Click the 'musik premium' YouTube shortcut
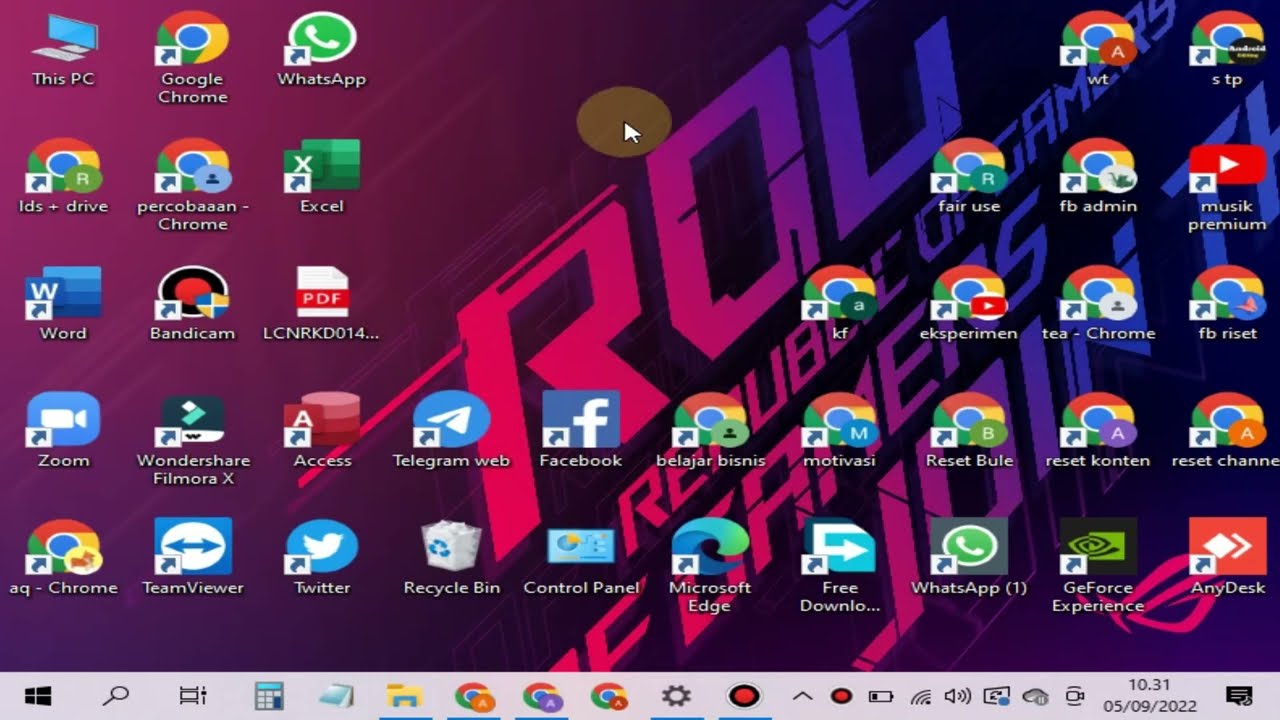1280x720 pixels. (x=1227, y=186)
